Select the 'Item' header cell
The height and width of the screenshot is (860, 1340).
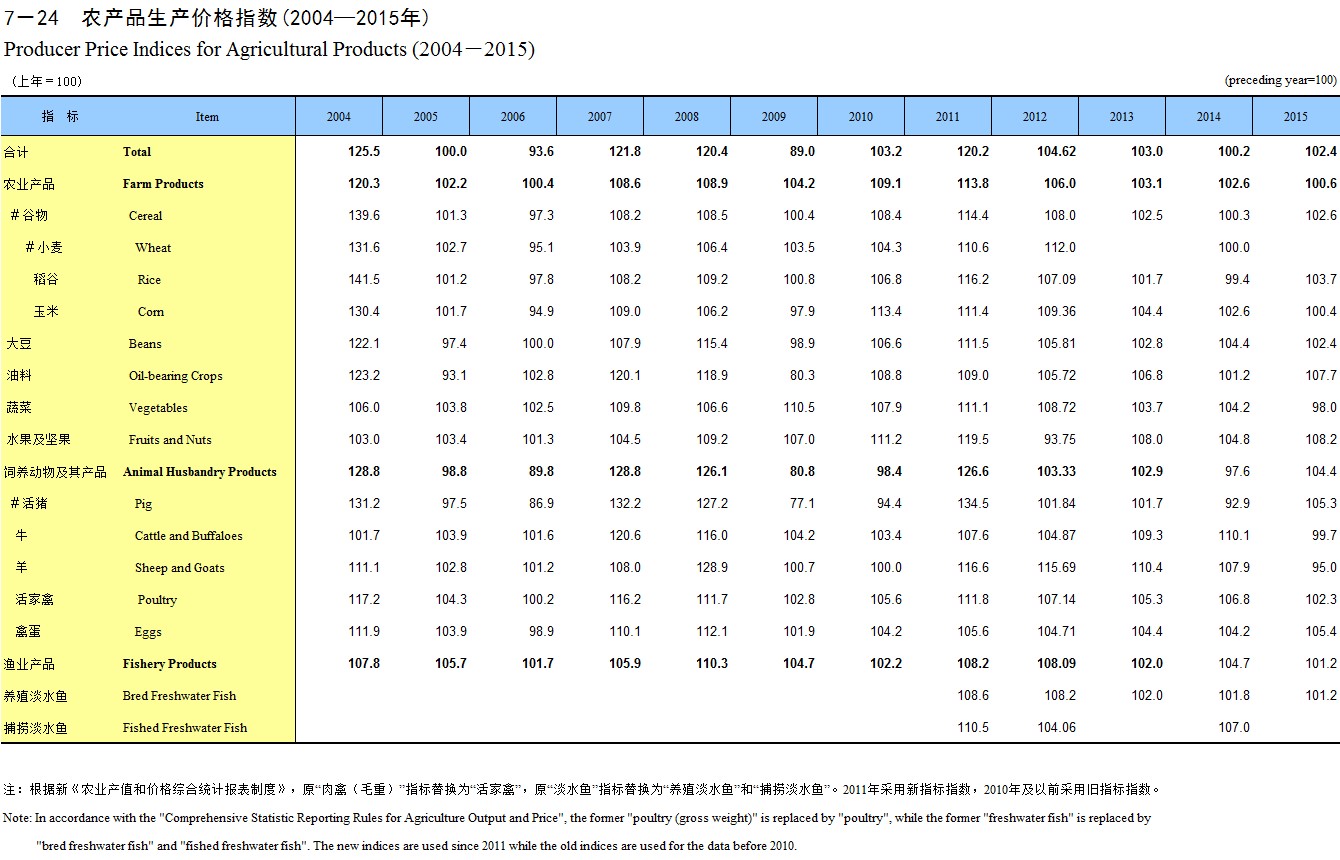[207, 117]
